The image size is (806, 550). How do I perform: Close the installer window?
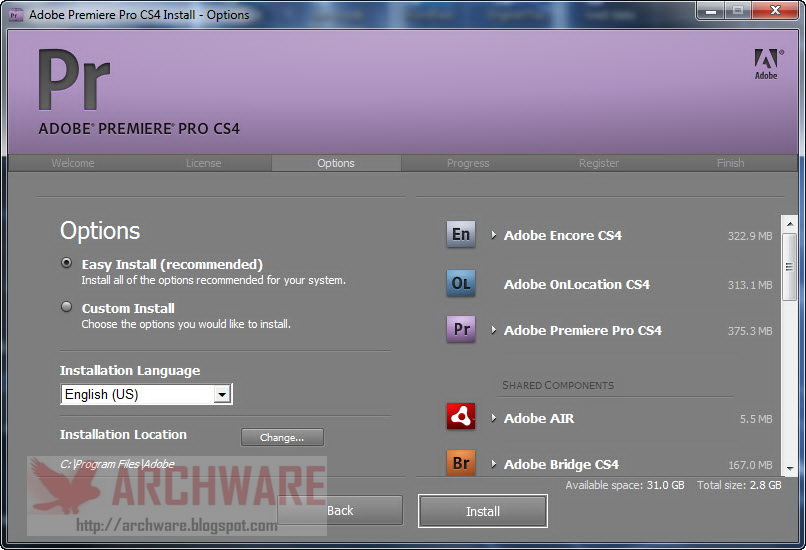tap(776, 11)
